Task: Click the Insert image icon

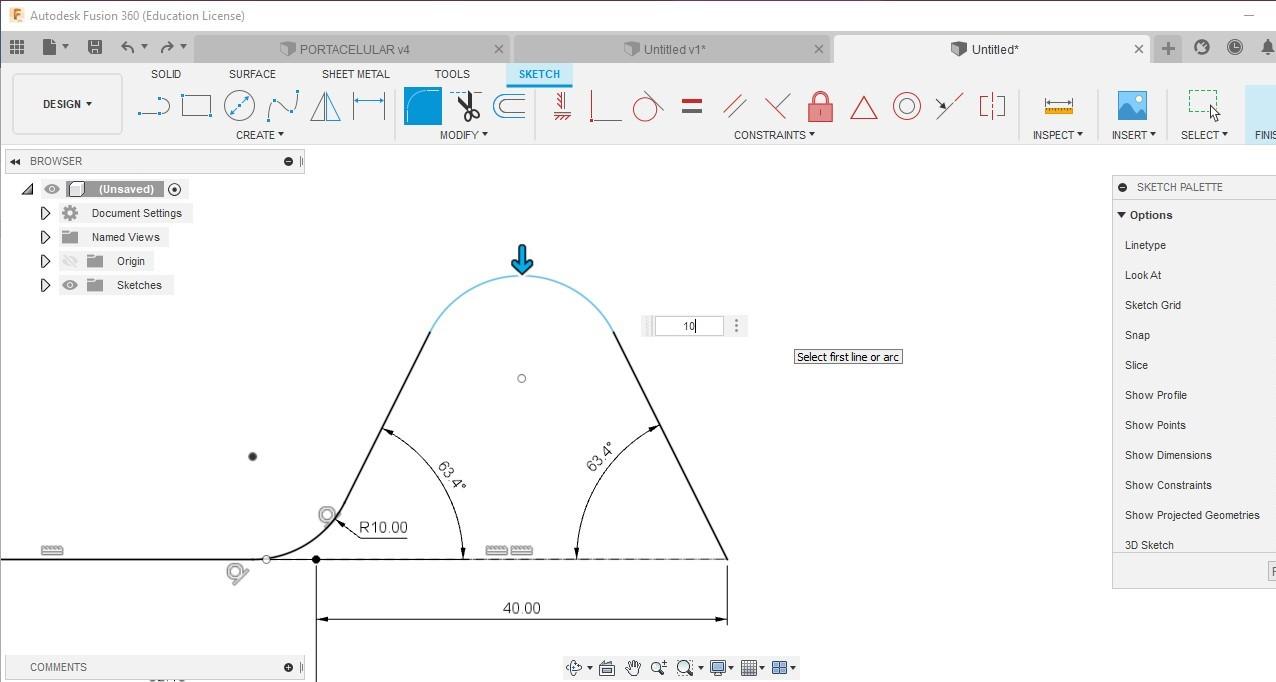Action: (x=1132, y=105)
